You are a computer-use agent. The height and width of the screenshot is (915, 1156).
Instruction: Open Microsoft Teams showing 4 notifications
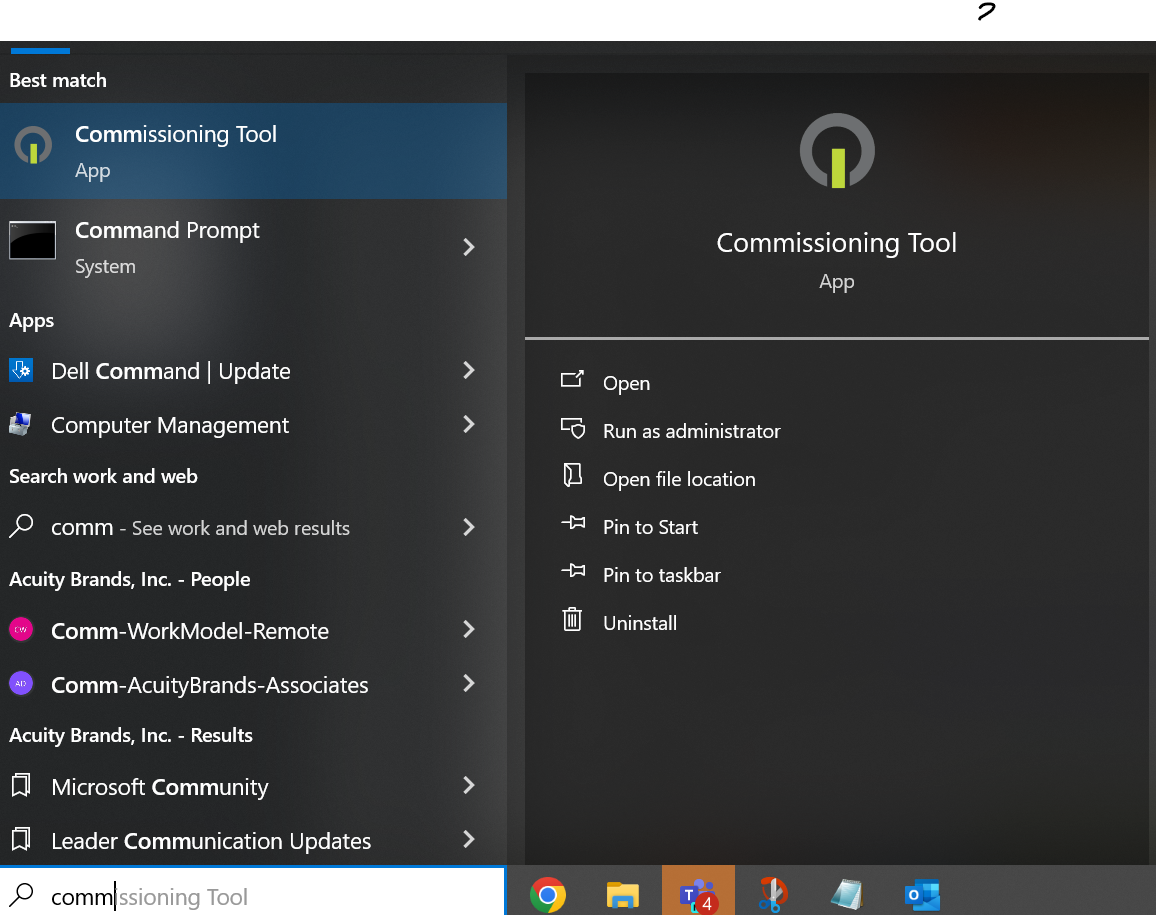click(698, 893)
